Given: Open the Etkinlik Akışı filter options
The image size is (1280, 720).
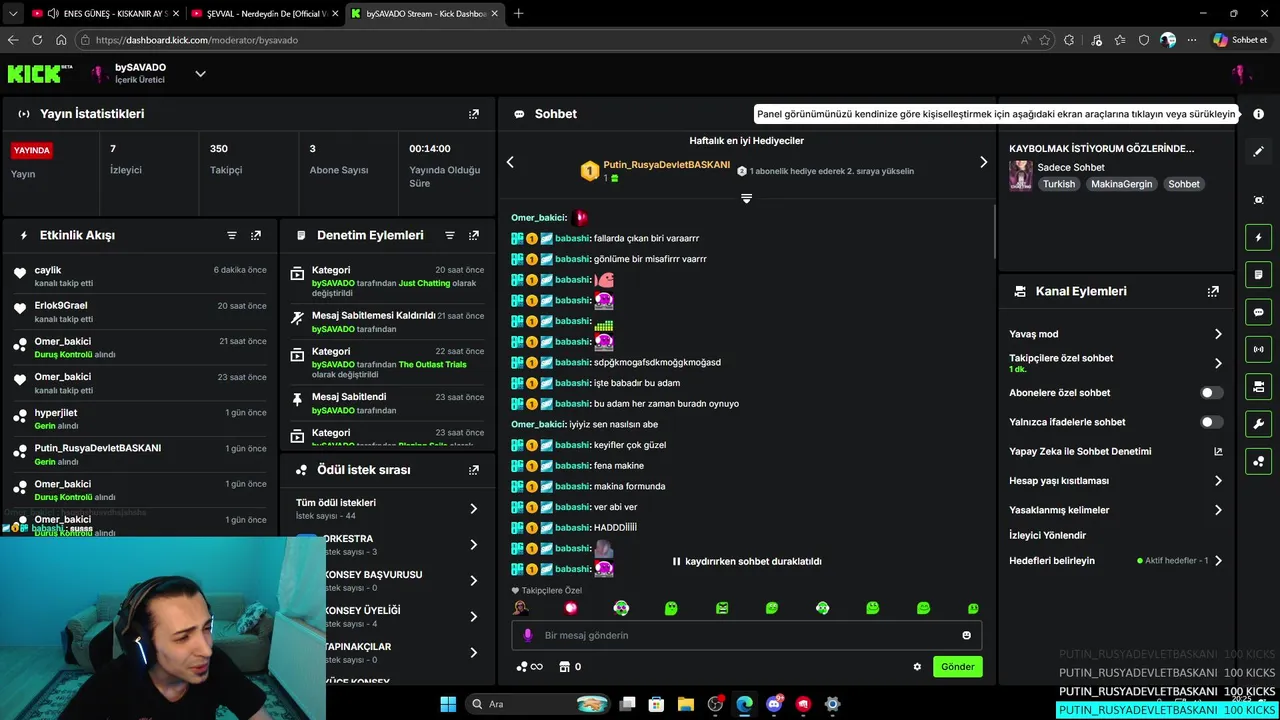Looking at the screenshot, I should tap(232, 235).
